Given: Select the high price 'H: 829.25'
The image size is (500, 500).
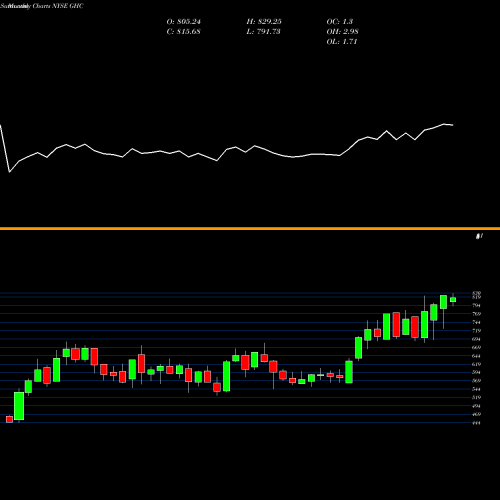Looking at the screenshot, I should pos(264,22).
